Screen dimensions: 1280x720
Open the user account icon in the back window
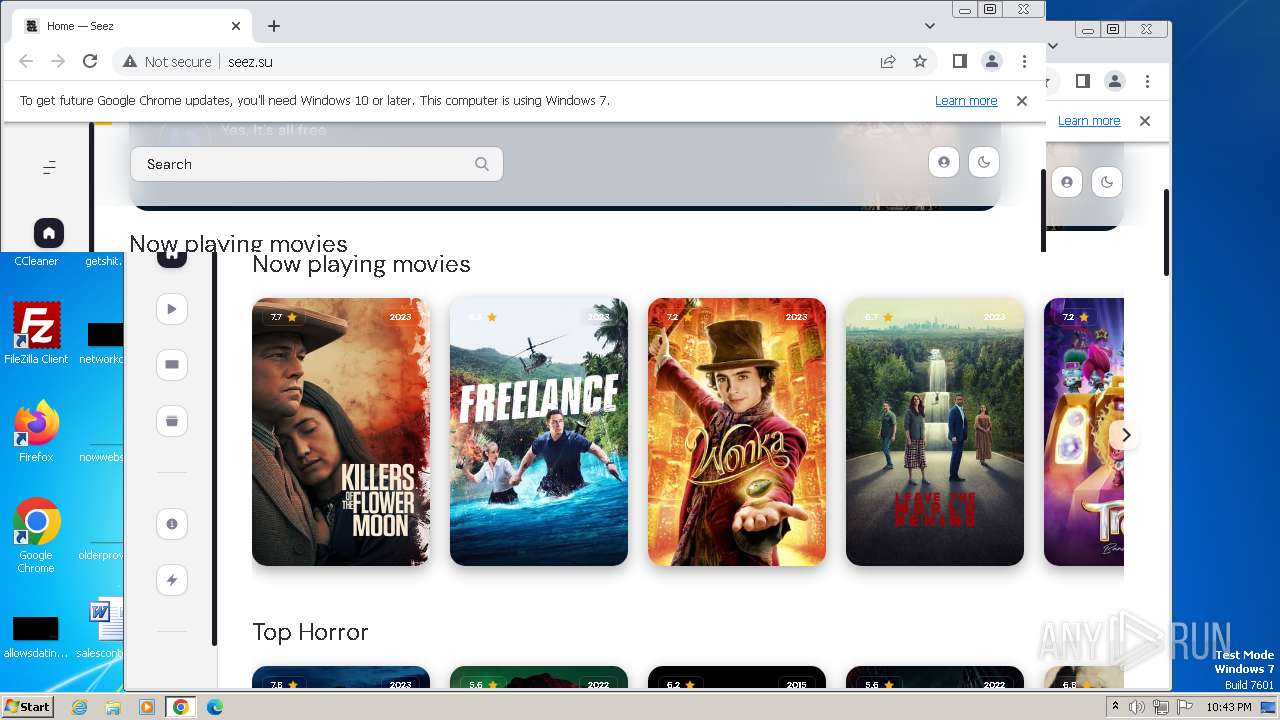[x=1067, y=182]
